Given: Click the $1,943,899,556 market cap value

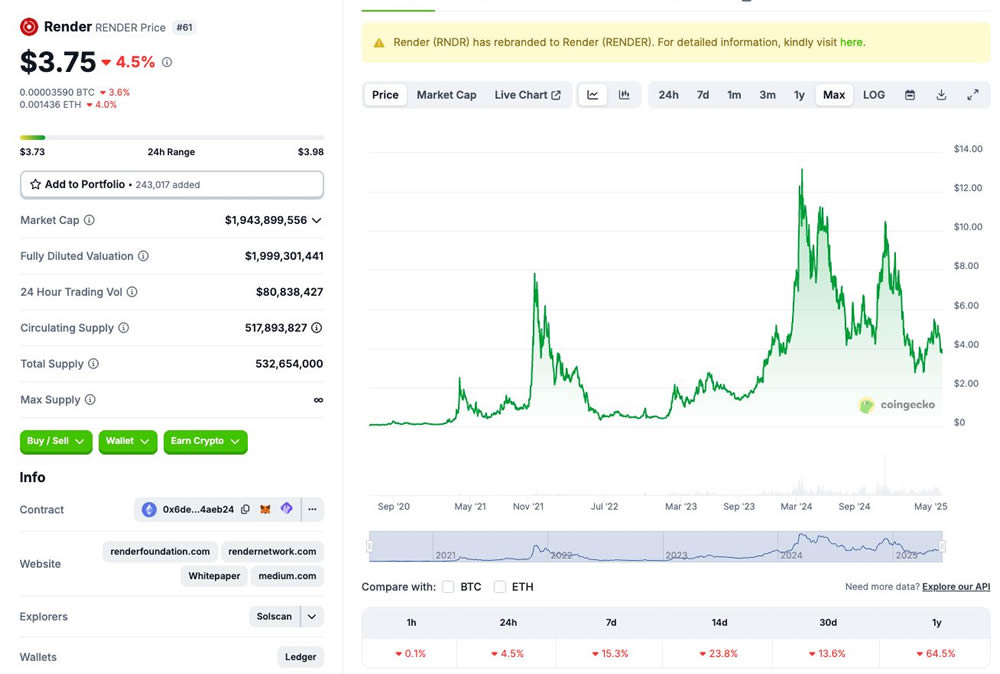Looking at the screenshot, I should (266, 220).
